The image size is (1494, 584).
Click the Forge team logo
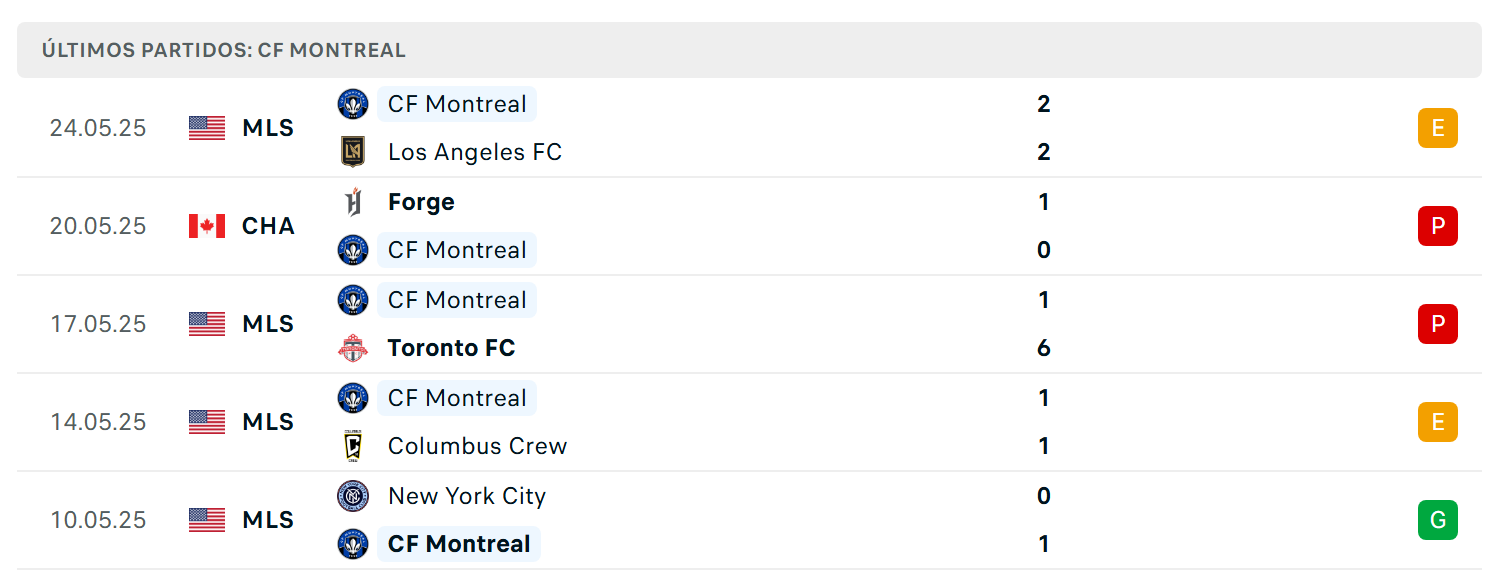pyautogui.click(x=352, y=202)
